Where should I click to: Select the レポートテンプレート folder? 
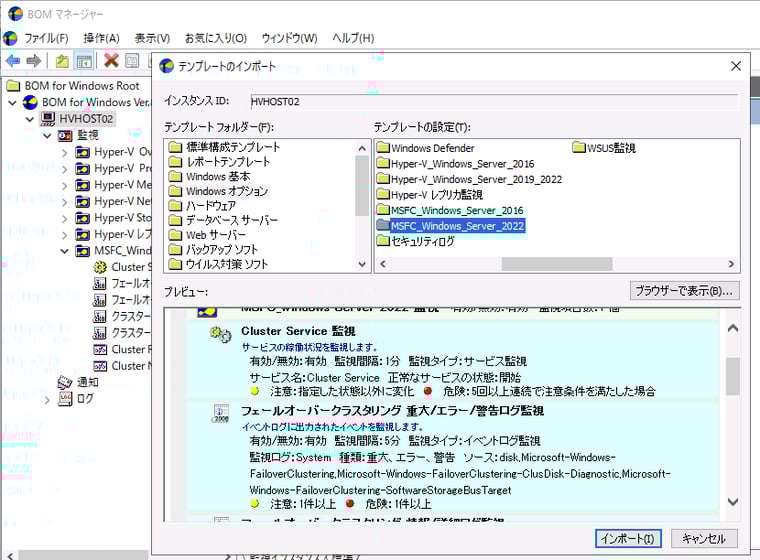point(219,161)
